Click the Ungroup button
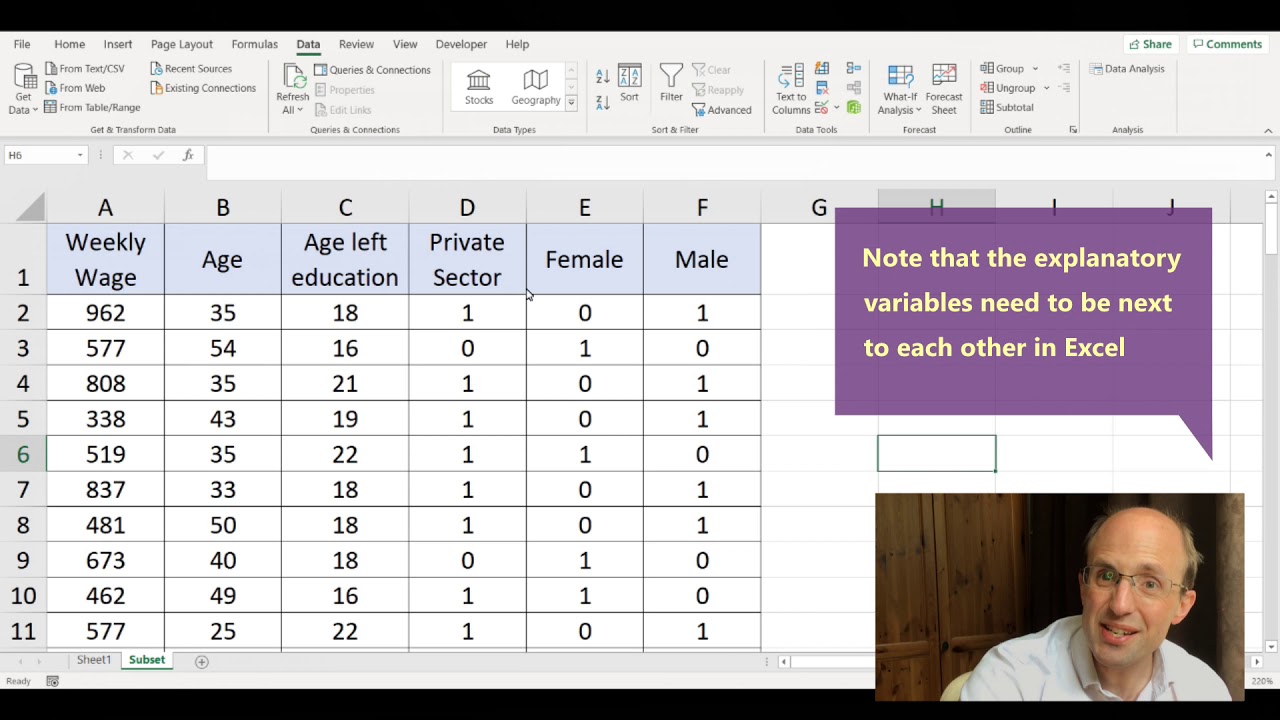The height and width of the screenshot is (720, 1280). pos(1008,88)
